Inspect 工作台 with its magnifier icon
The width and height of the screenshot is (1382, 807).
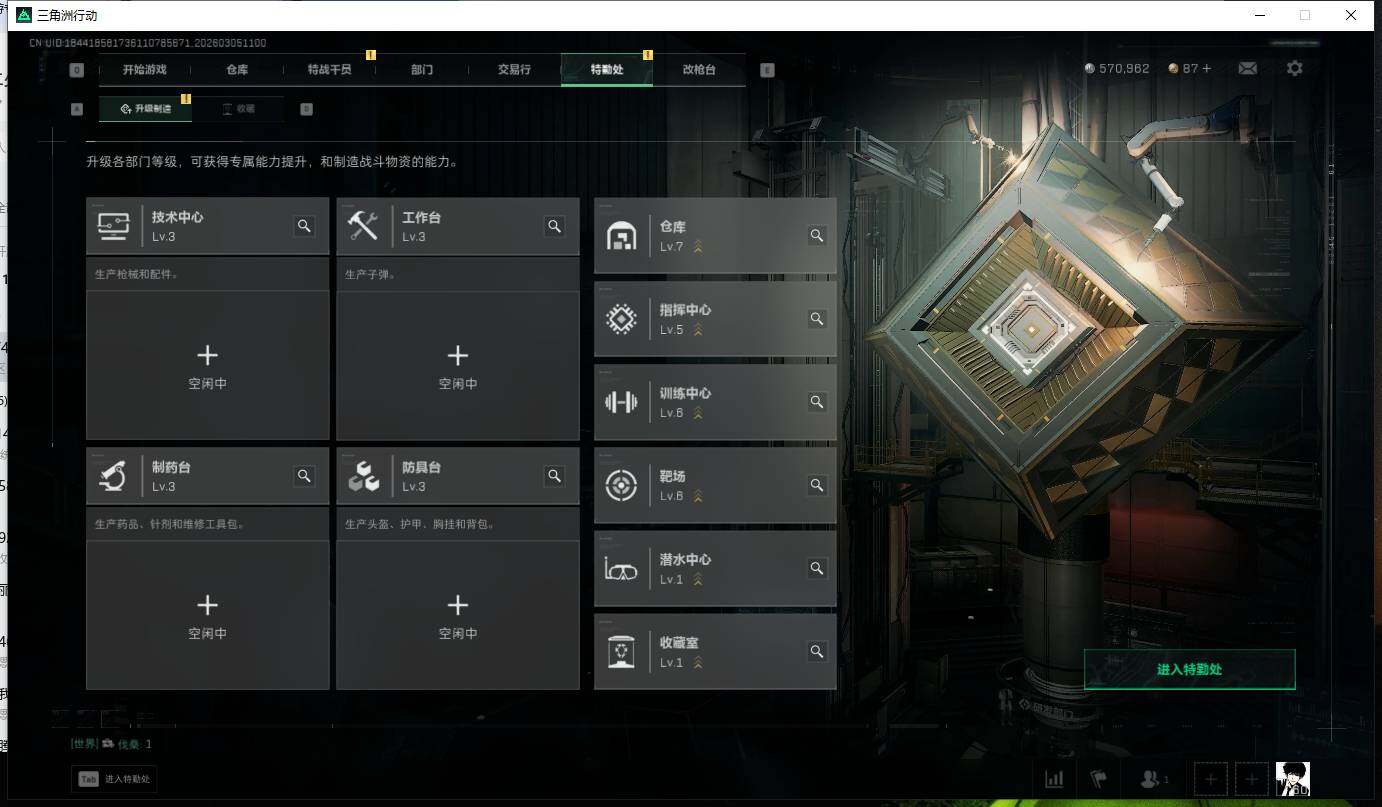[x=554, y=226]
